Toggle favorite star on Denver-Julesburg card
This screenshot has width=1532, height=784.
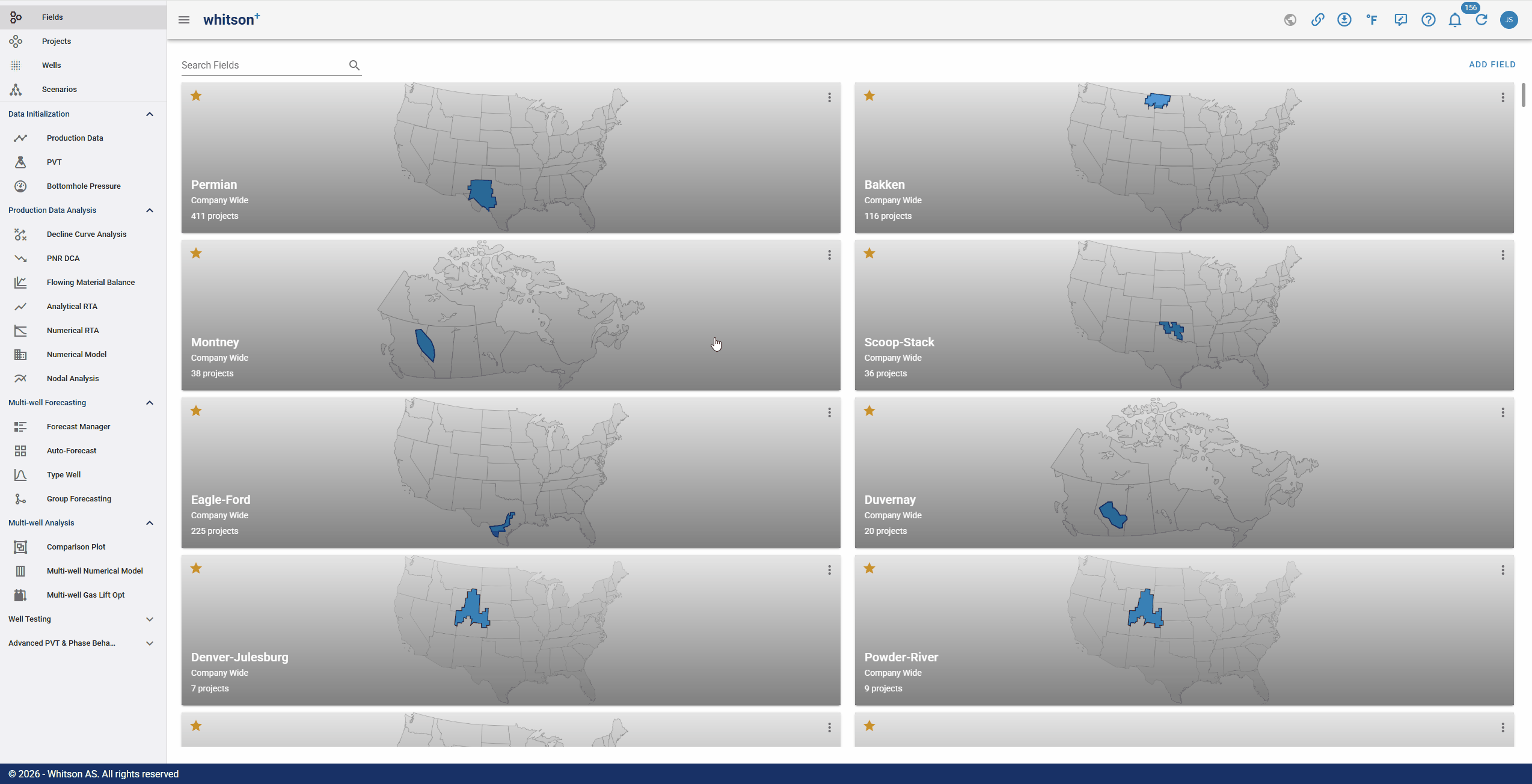196,568
